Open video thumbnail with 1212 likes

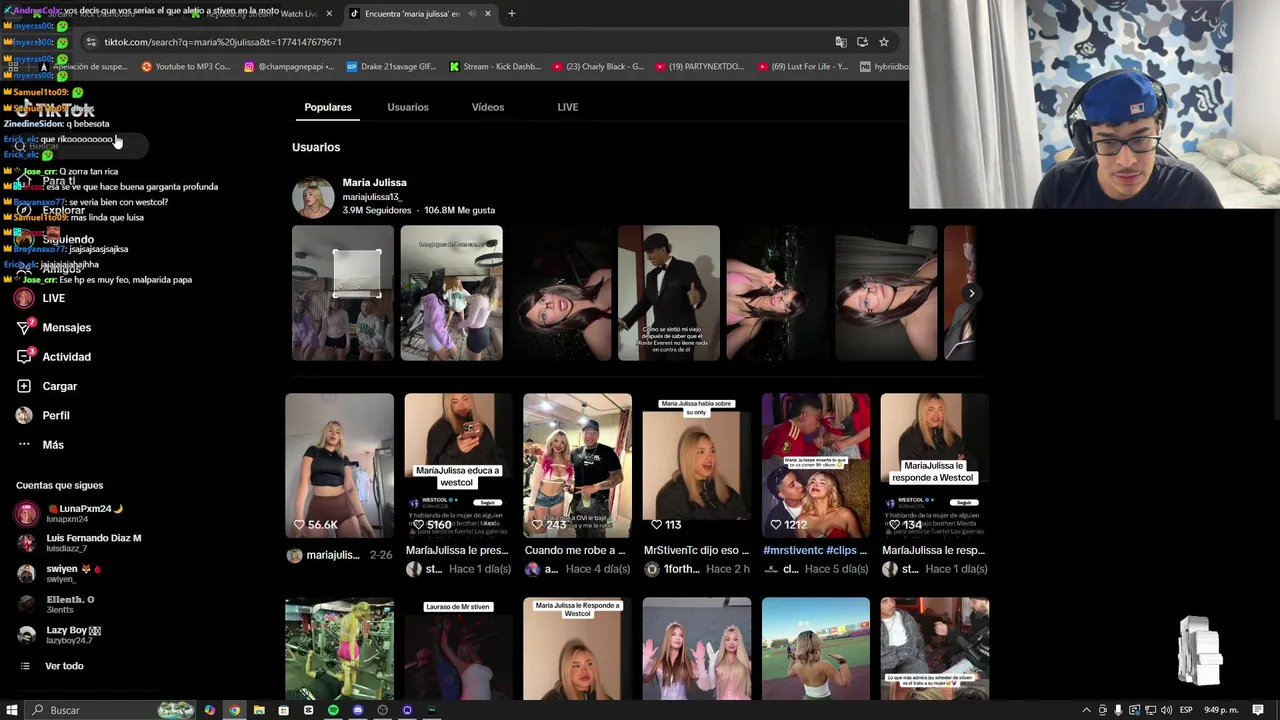pos(815,465)
